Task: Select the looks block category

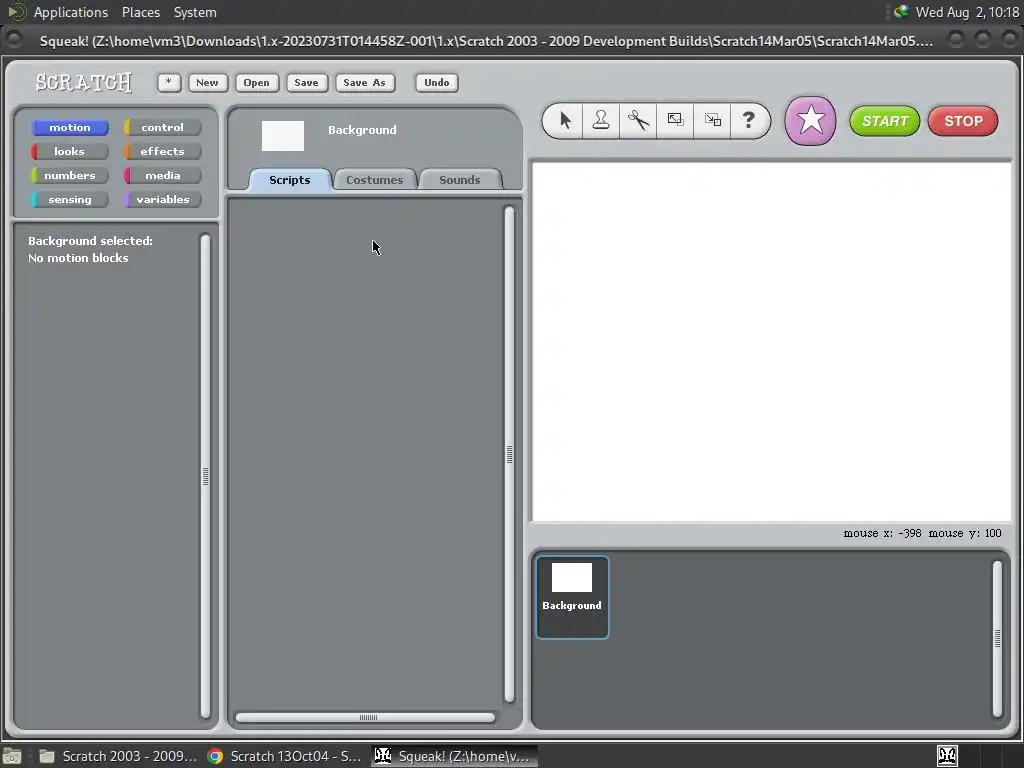Action: pyautogui.click(x=70, y=152)
